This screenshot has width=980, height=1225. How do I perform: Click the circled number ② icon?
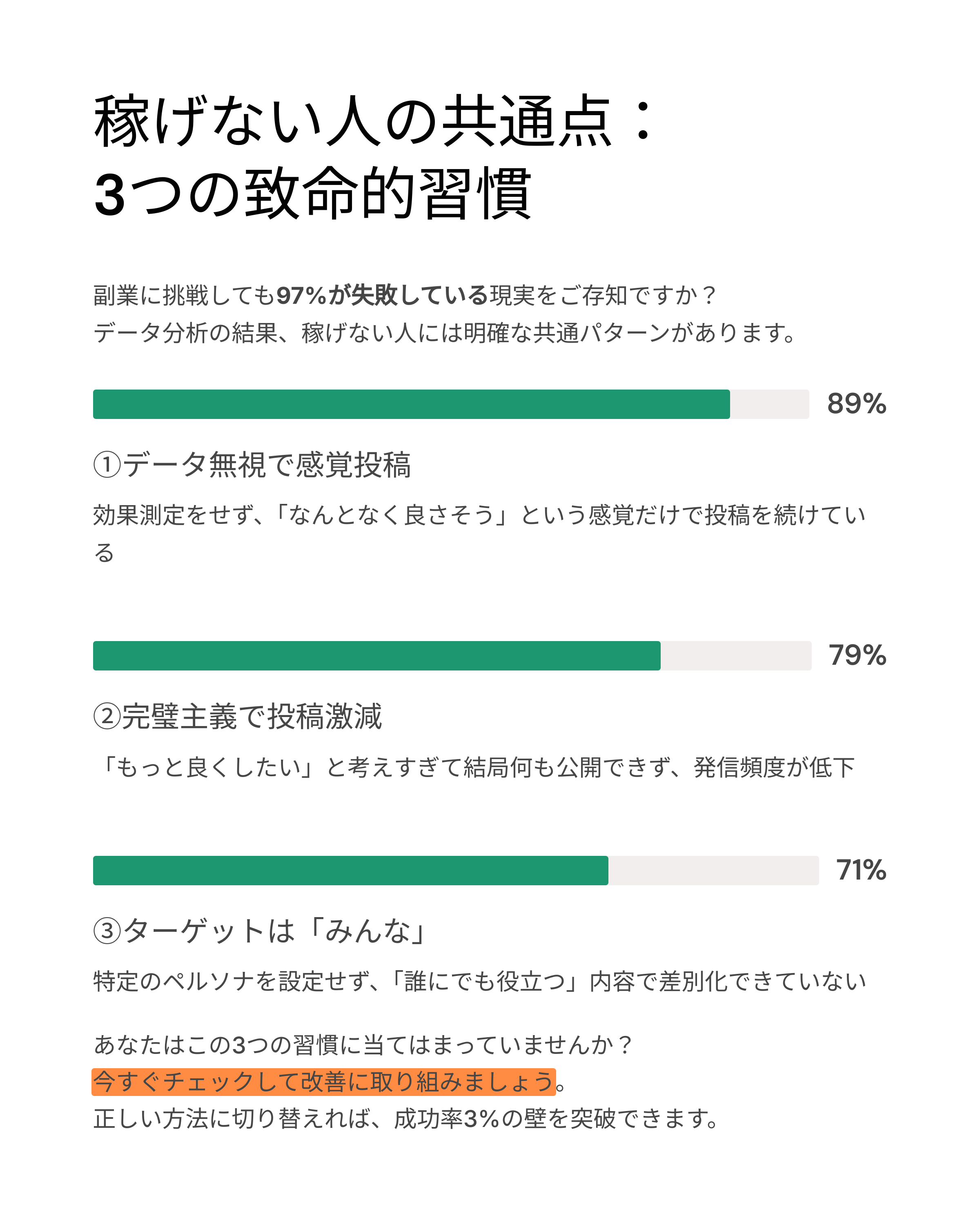point(107,717)
